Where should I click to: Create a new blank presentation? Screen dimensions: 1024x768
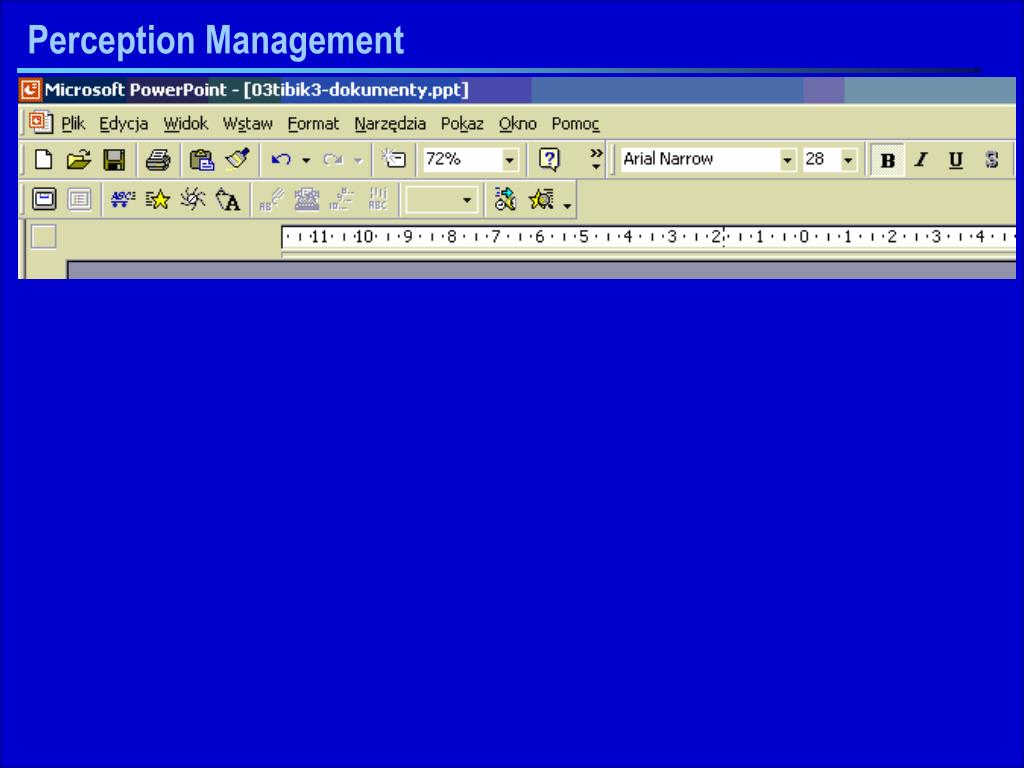[44, 159]
